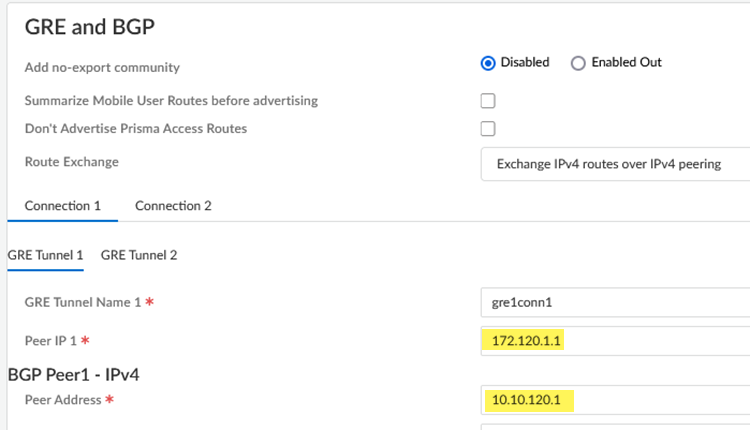Focus the Peer IP 1 field with 172.120.1.1
Image resolution: width=750 pixels, height=430 pixels.
(614, 341)
